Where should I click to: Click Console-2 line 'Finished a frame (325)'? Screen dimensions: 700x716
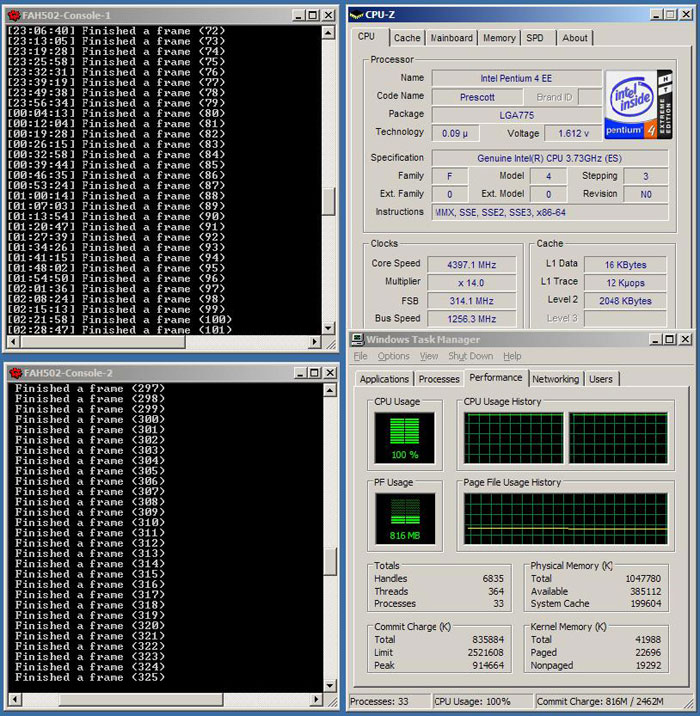click(x=90, y=677)
